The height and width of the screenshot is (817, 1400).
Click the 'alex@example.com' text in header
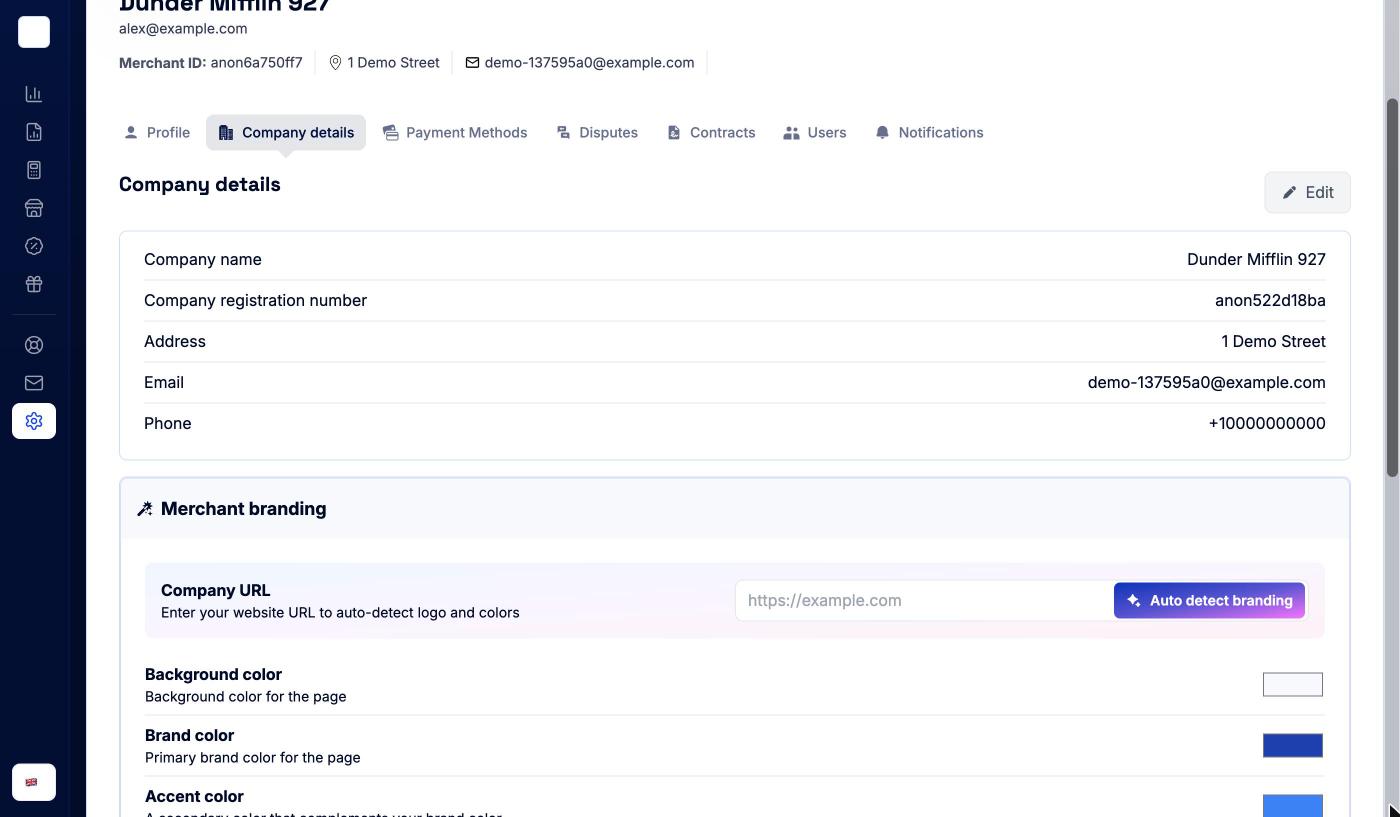(x=183, y=29)
